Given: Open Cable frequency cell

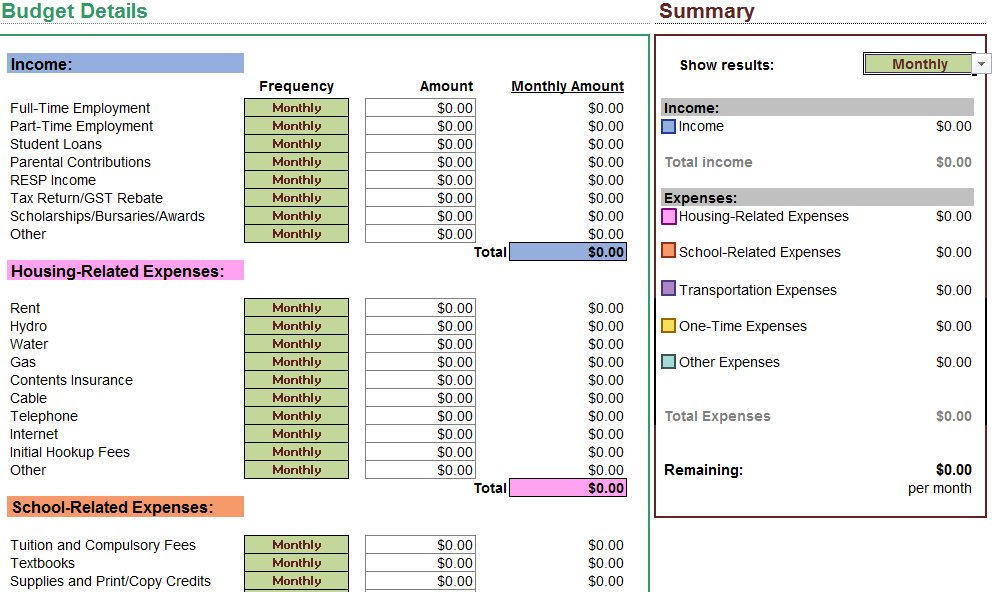Looking at the screenshot, I should coord(297,397).
